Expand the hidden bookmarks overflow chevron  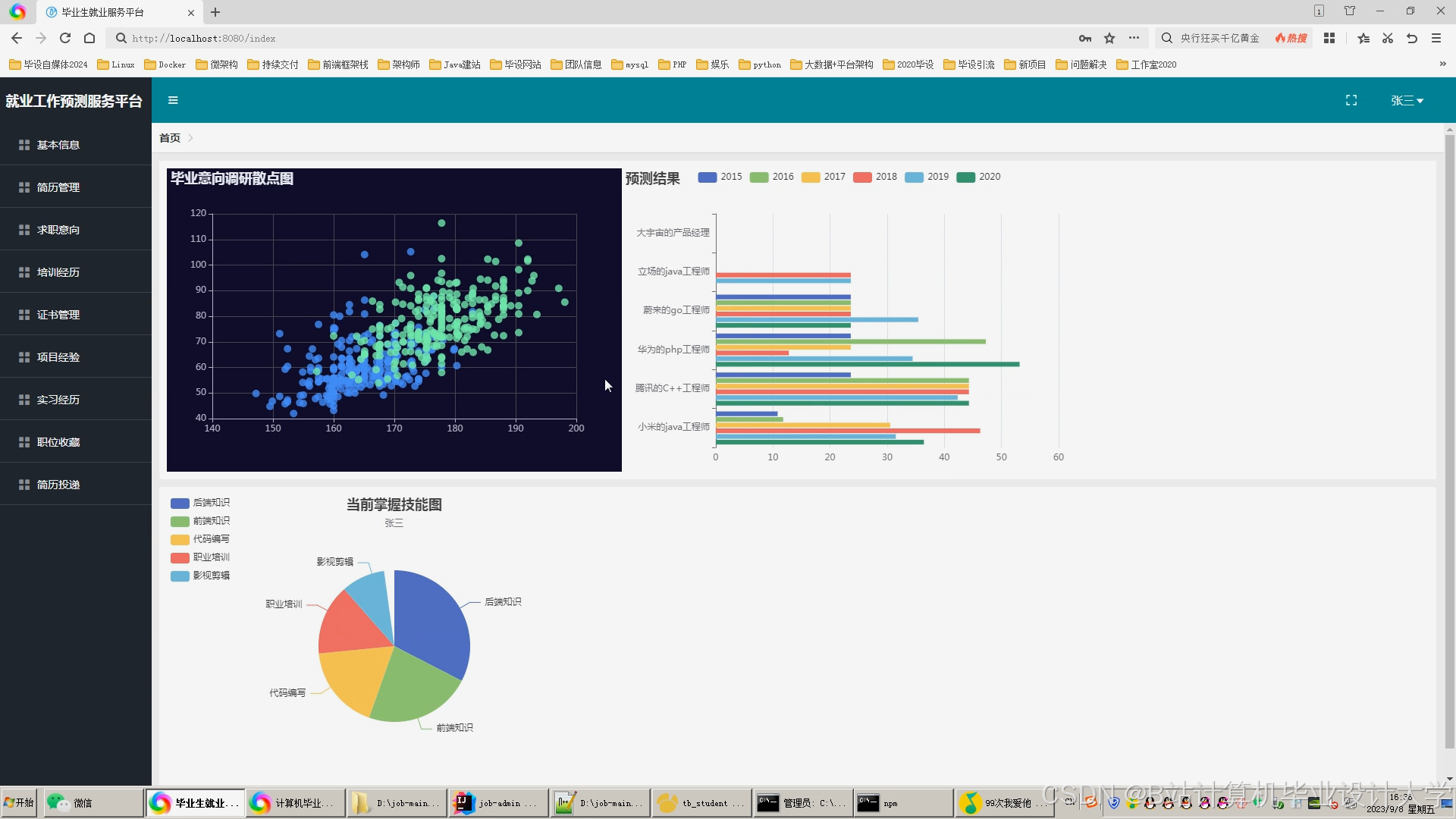point(1442,64)
